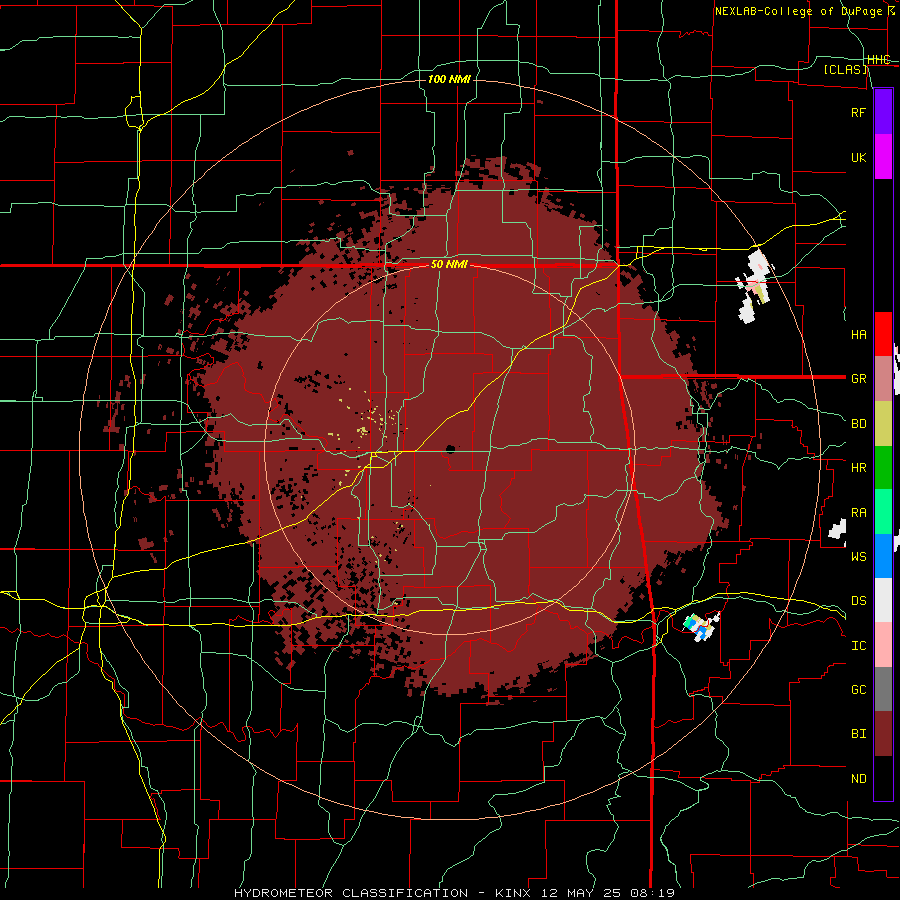Image resolution: width=900 pixels, height=900 pixels.
Task: Click the BD legend label
Action: (x=858, y=424)
